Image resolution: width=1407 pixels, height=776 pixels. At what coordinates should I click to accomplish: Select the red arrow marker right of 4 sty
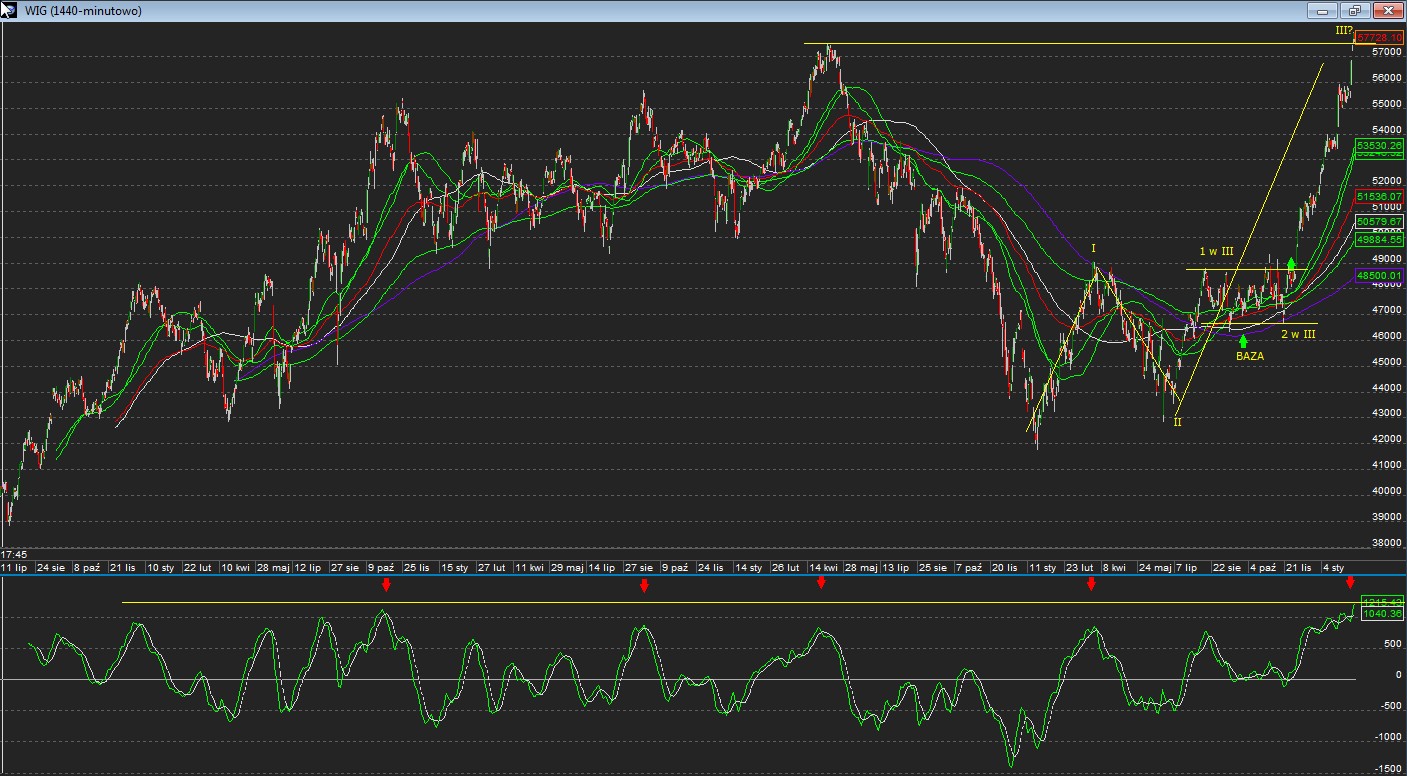(1350, 582)
